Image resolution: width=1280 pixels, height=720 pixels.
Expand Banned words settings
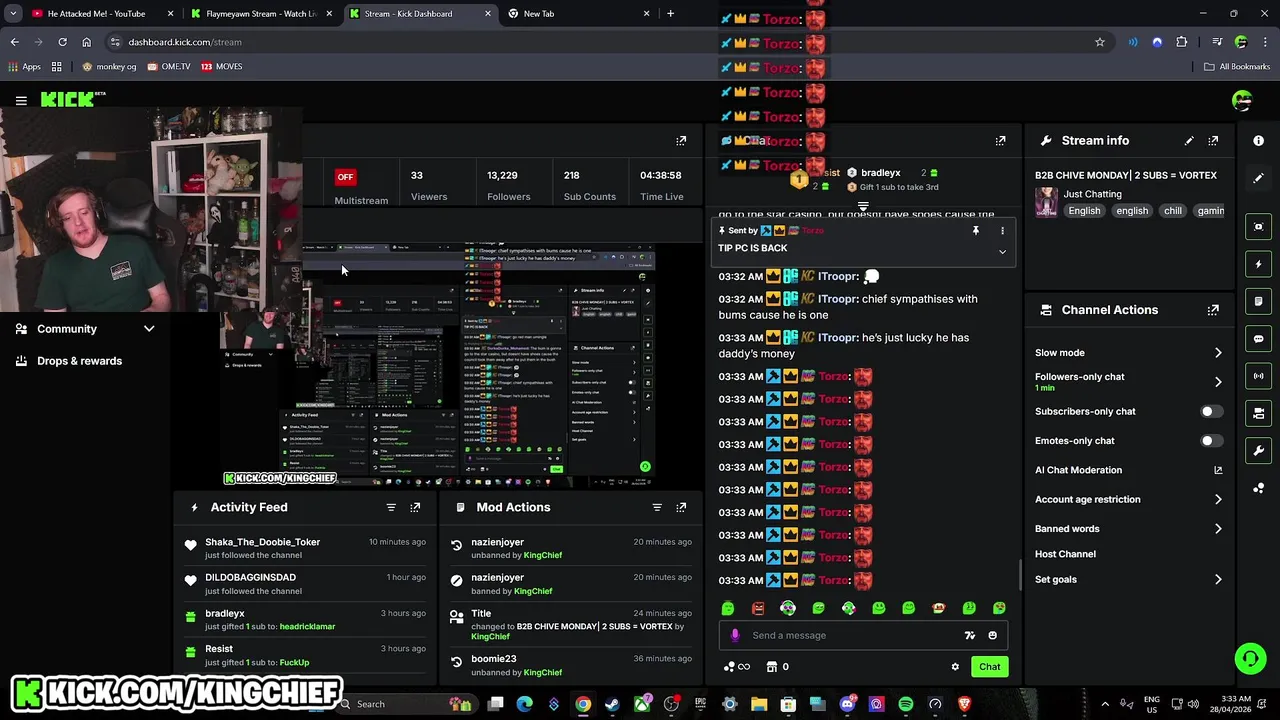(1218, 529)
